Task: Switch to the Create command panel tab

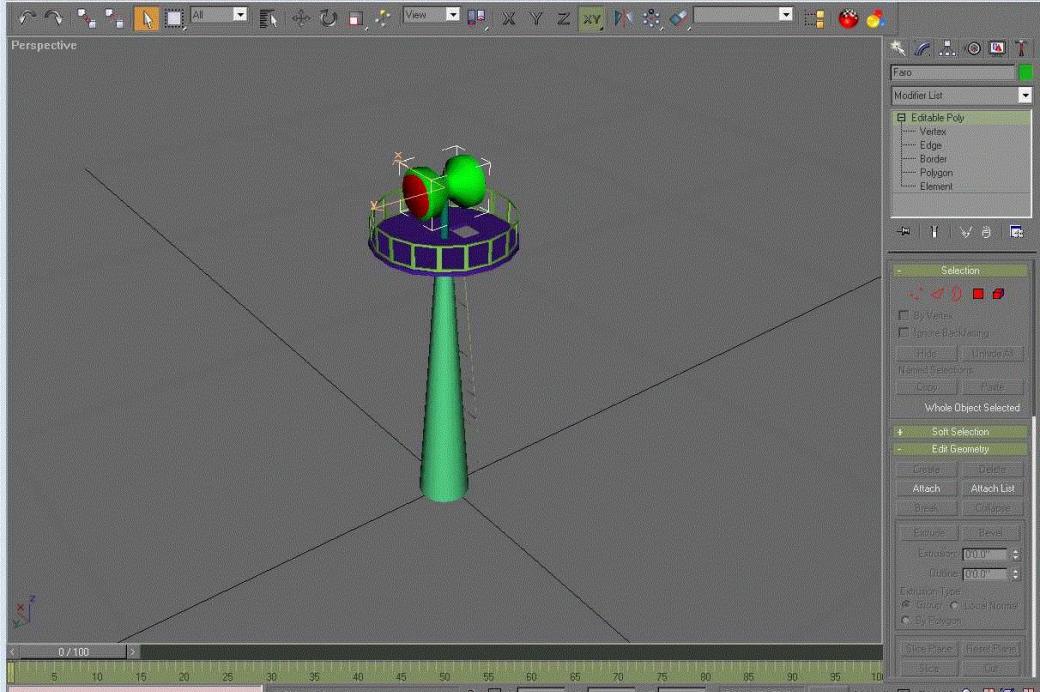Action: (x=897, y=48)
